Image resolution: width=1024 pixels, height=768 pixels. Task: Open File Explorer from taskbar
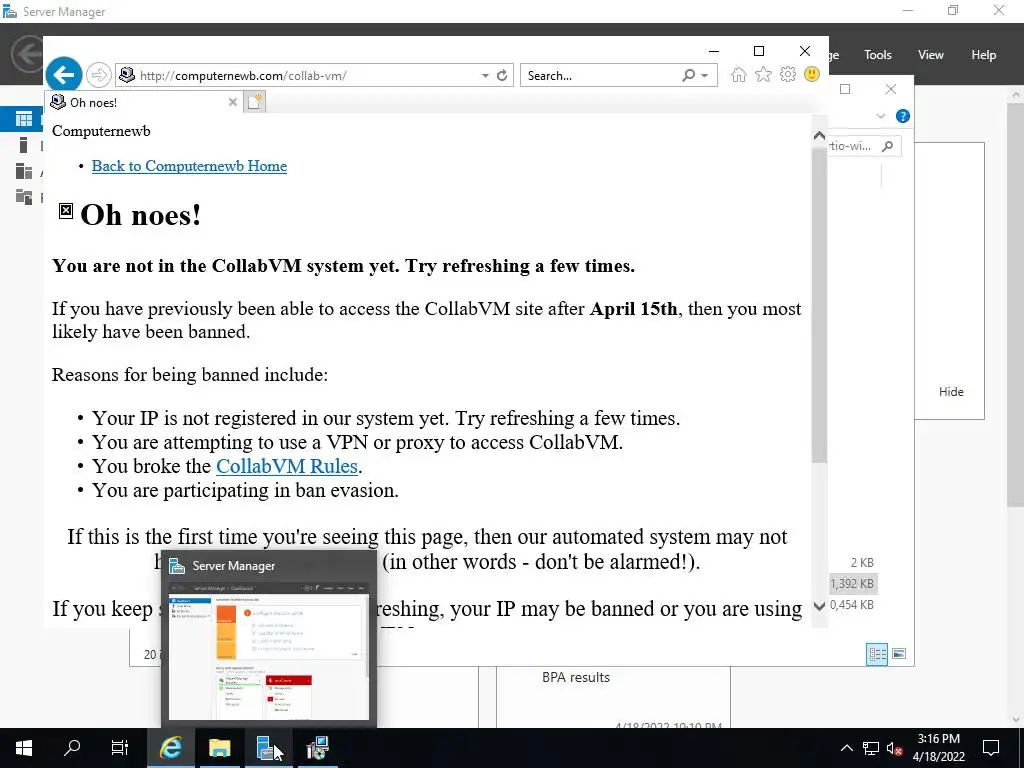219,748
